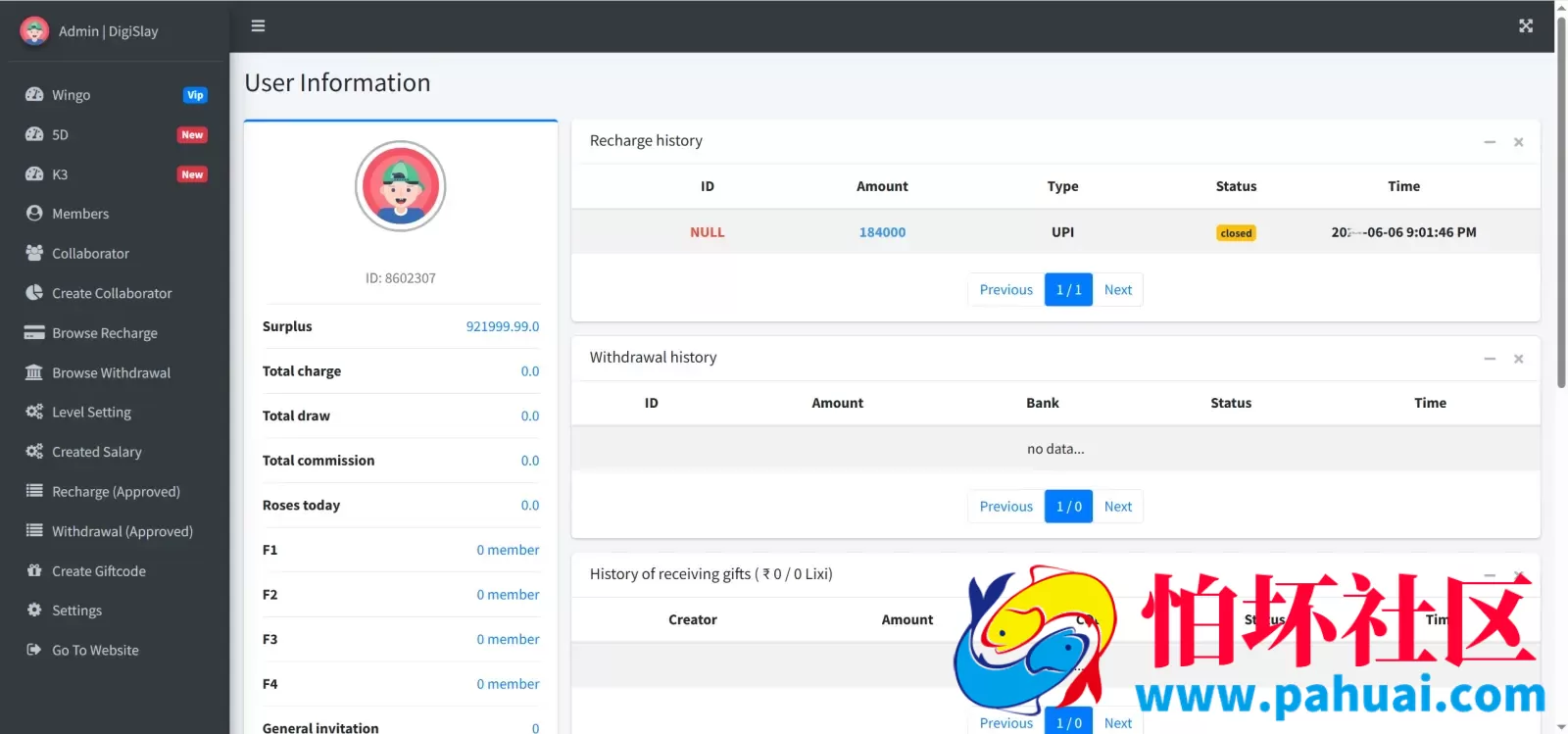Click the 5D gauge icon
The width and height of the screenshot is (1568, 734).
coord(34,134)
